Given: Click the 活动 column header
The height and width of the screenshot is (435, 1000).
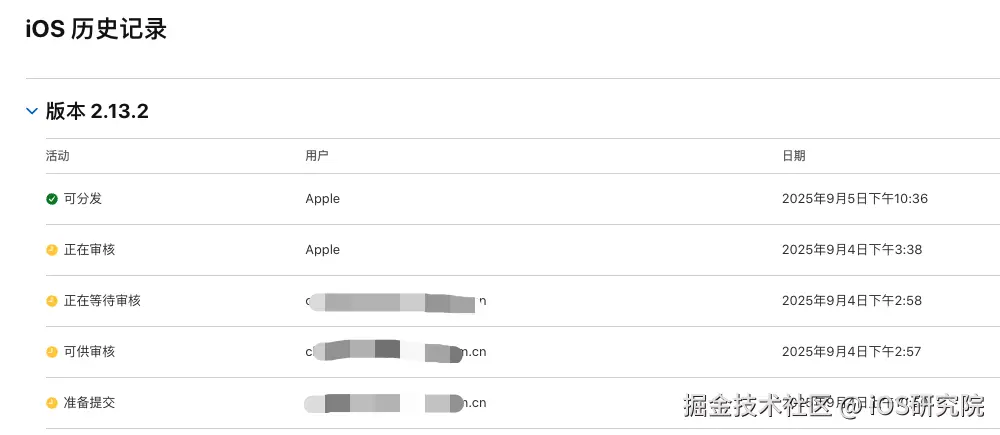Looking at the screenshot, I should click(57, 156).
